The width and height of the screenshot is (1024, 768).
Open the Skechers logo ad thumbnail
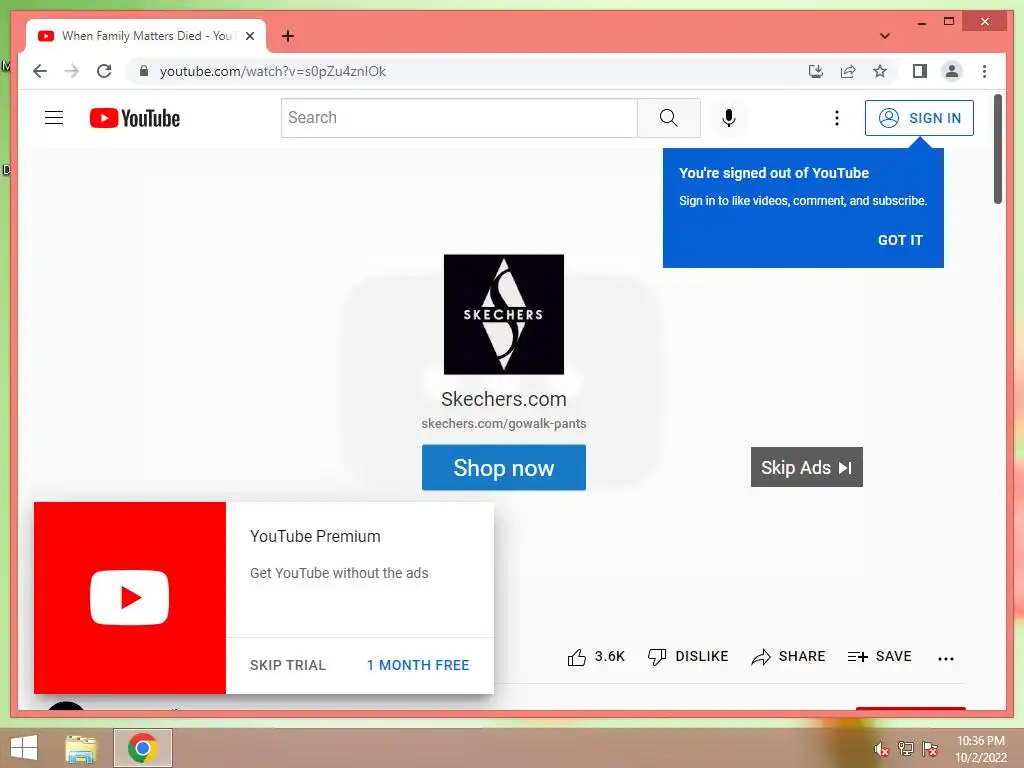504,314
